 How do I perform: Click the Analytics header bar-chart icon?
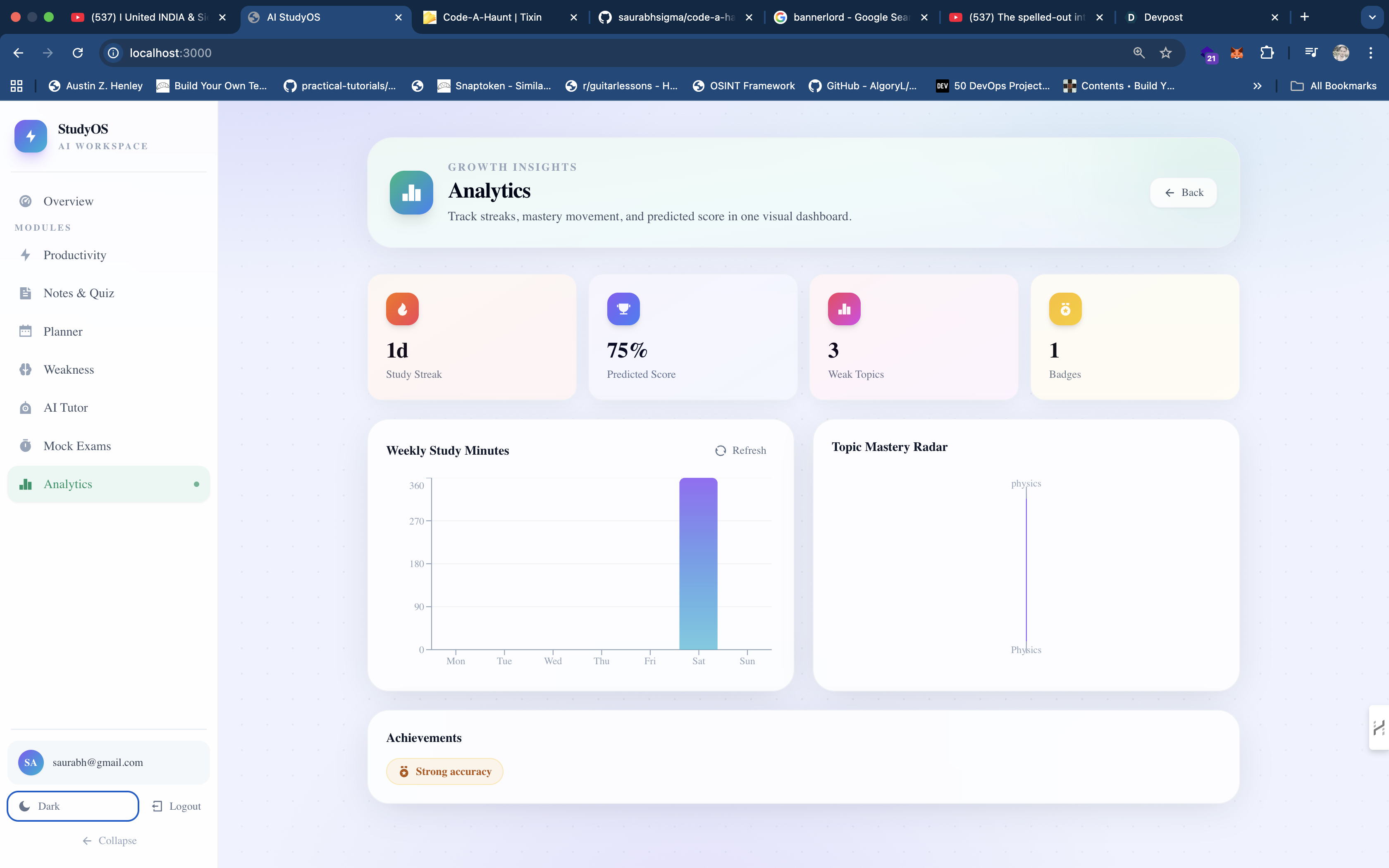pos(412,193)
